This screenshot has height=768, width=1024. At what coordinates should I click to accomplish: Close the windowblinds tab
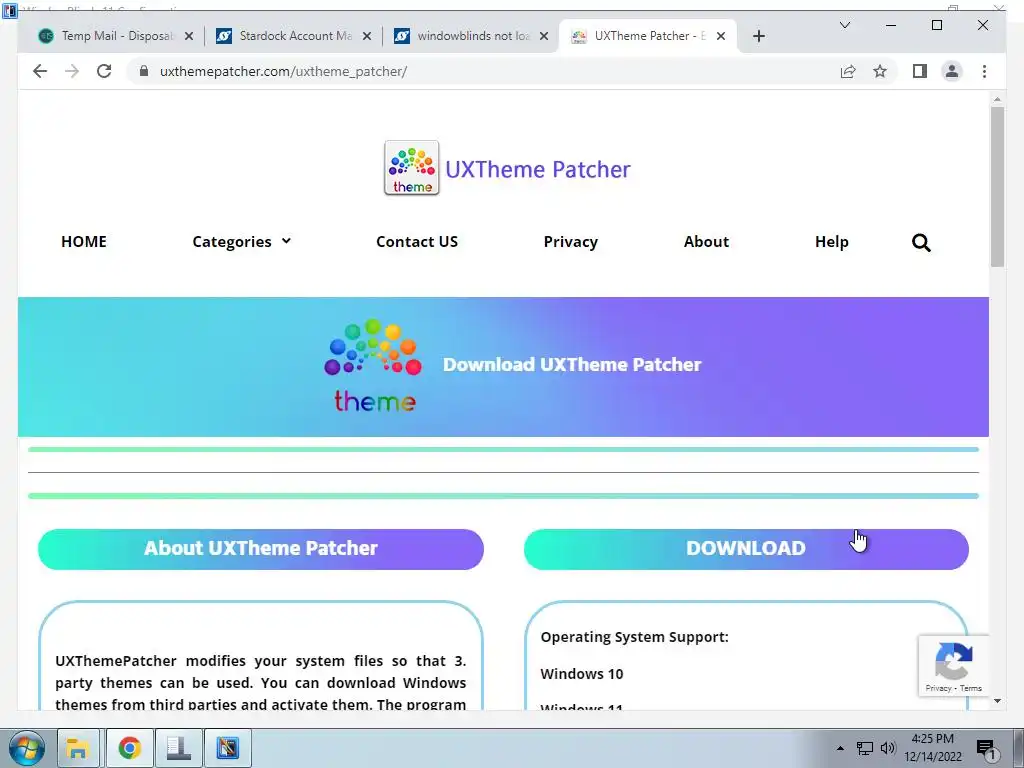544,36
